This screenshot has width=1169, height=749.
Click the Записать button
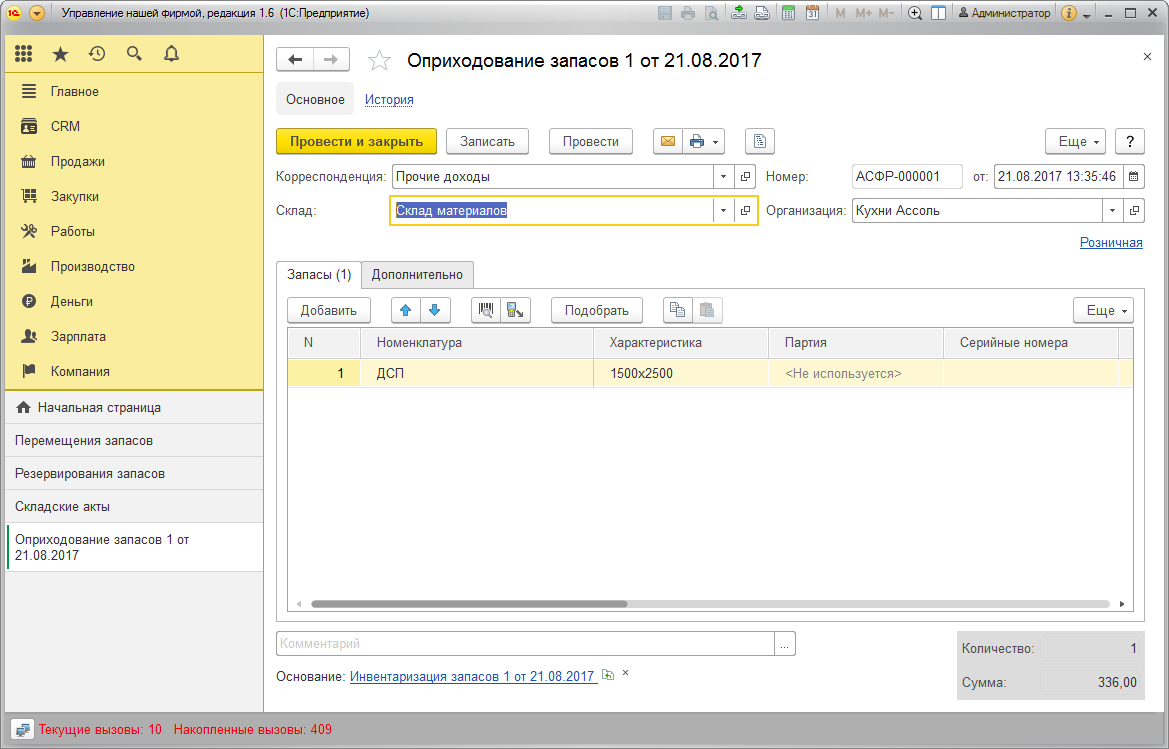(488, 142)
